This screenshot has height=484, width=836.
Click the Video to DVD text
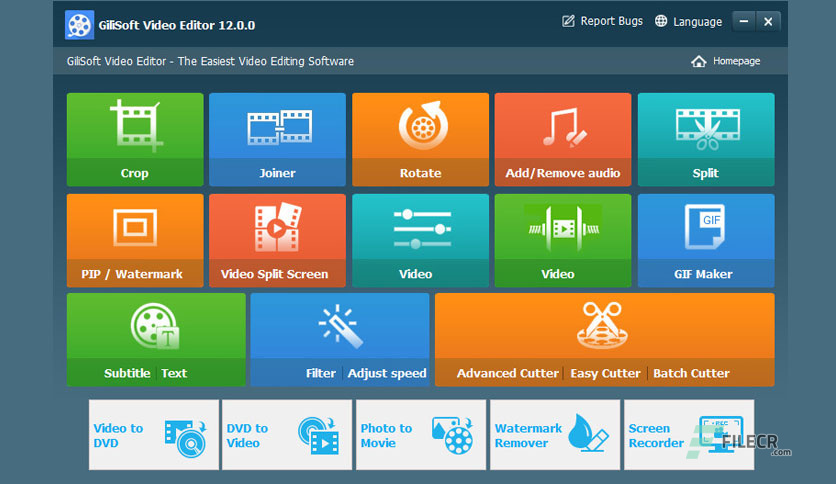pos(118,435)
